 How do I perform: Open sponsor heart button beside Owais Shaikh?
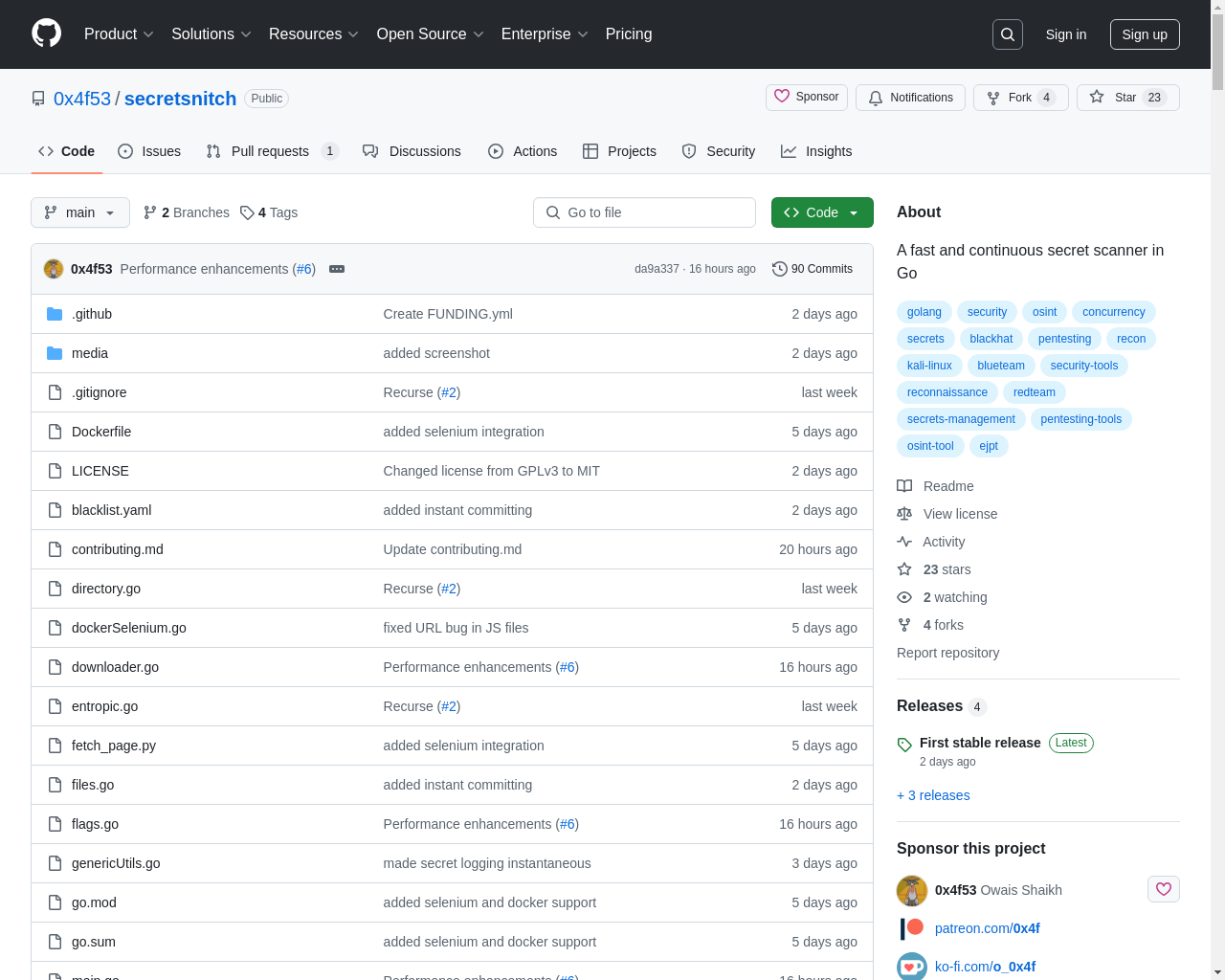tap(1164, 889)
